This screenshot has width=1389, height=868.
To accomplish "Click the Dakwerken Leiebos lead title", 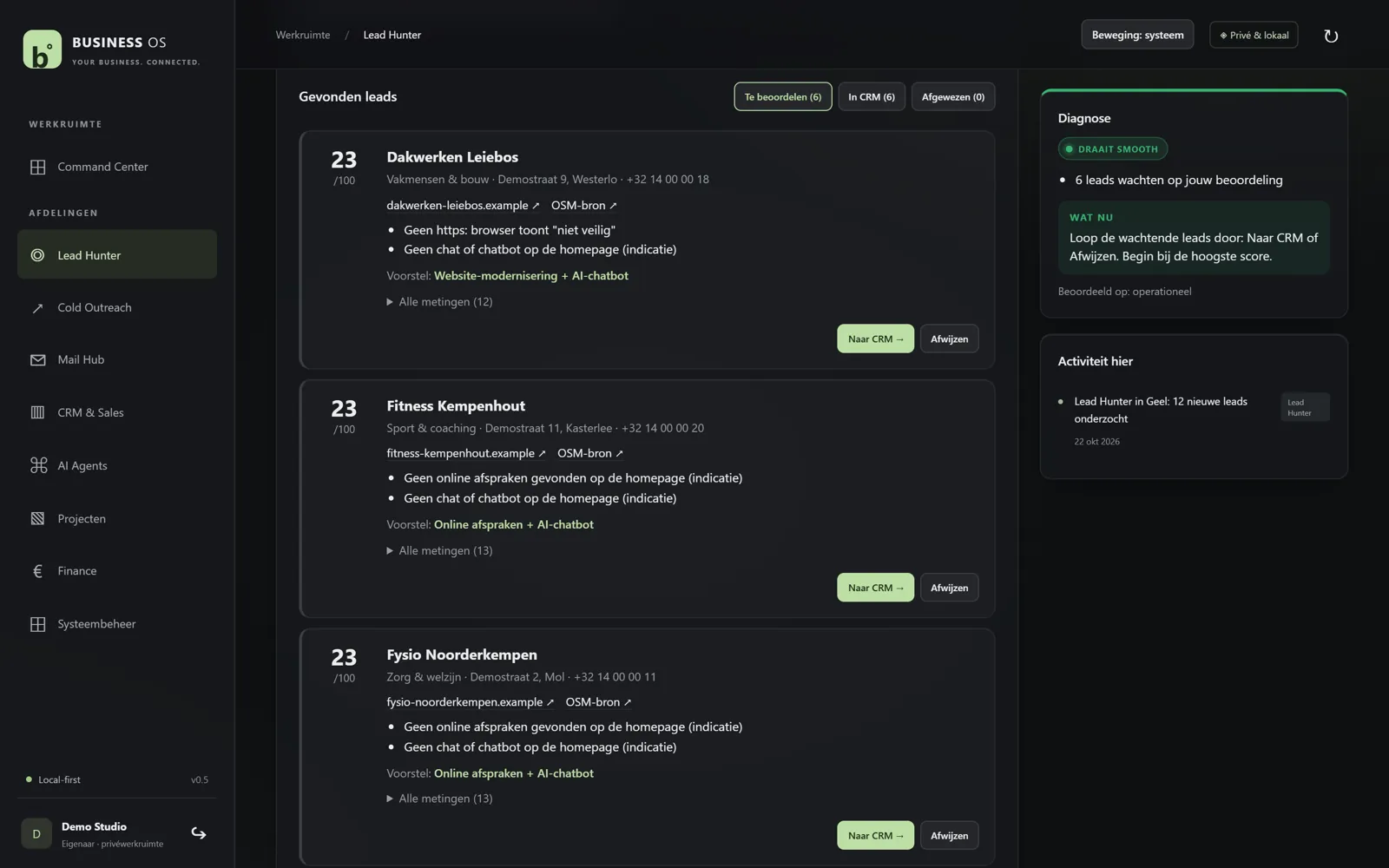I will click(x=452, y=157).
